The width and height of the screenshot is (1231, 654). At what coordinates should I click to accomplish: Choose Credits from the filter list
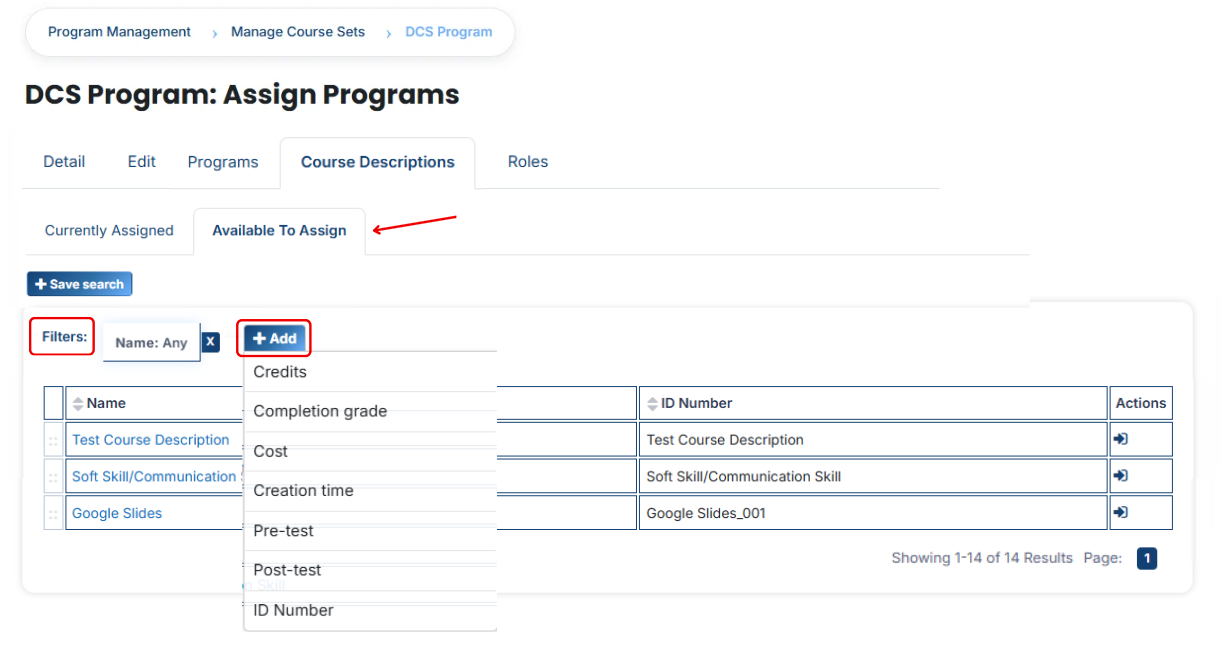tap(370, 372)
